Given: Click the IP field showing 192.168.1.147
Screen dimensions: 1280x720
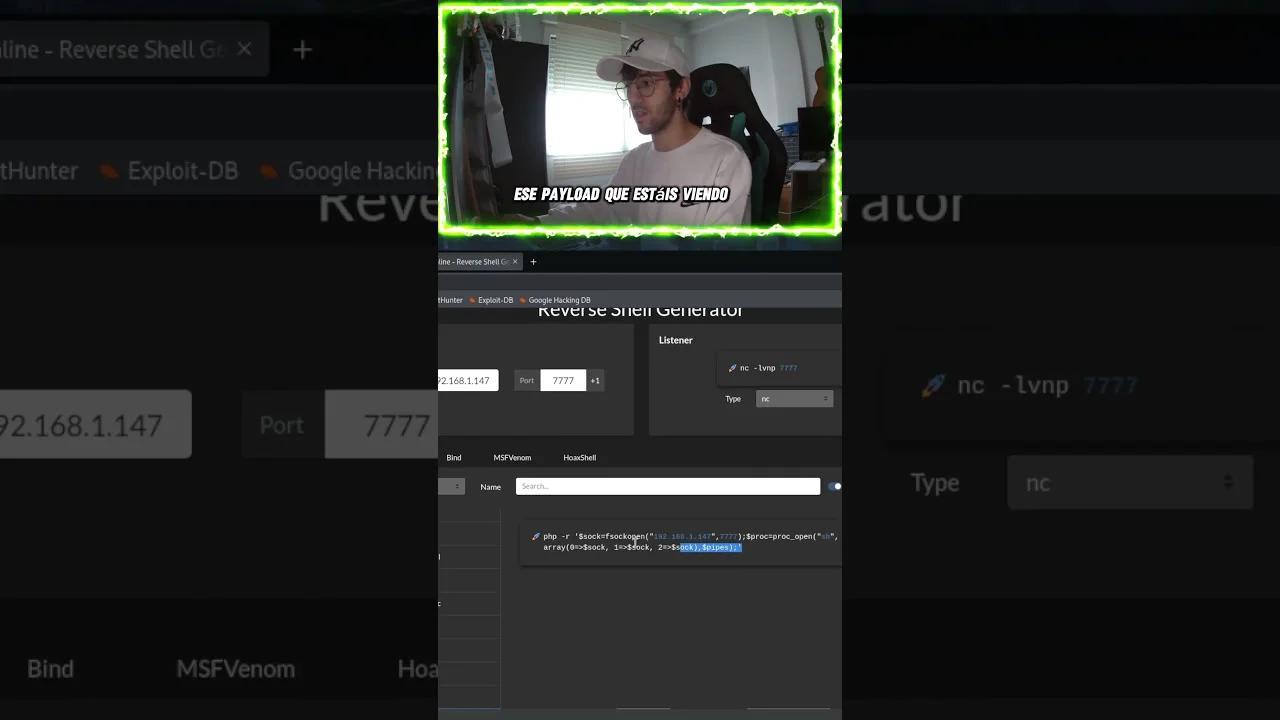Looking at the screenshot, I should coord(468,380).
